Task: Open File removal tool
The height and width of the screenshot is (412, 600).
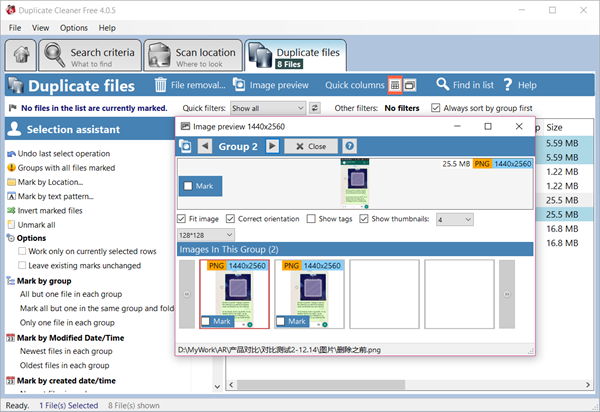Action: (188, 86)
